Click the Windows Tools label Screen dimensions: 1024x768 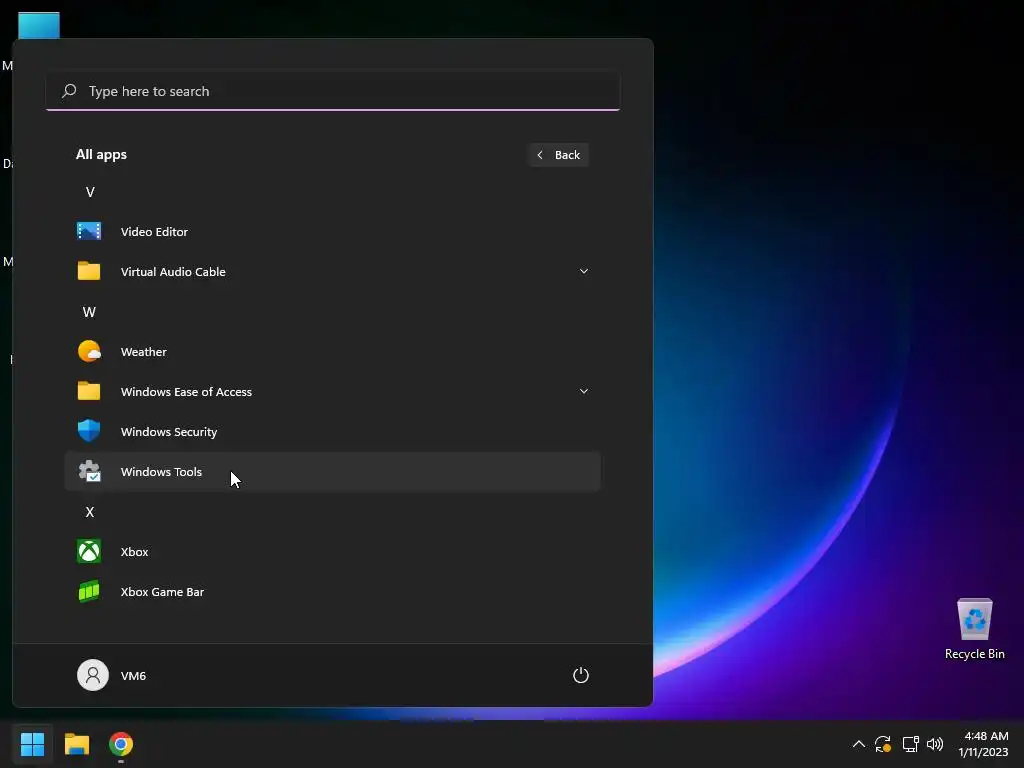161,472
